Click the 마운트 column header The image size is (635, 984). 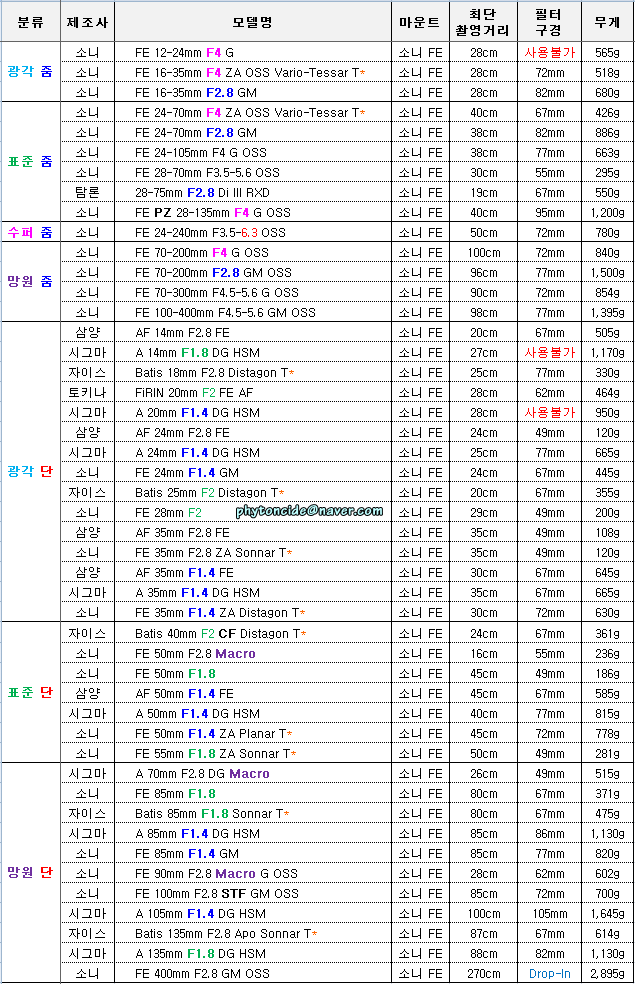420,23
